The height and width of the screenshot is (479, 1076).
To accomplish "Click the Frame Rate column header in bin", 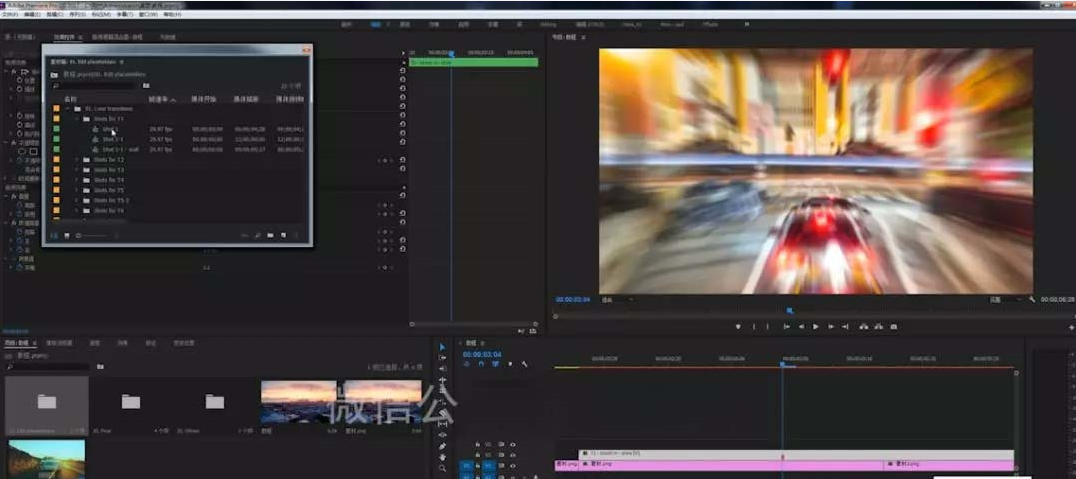I will [161, 100].
